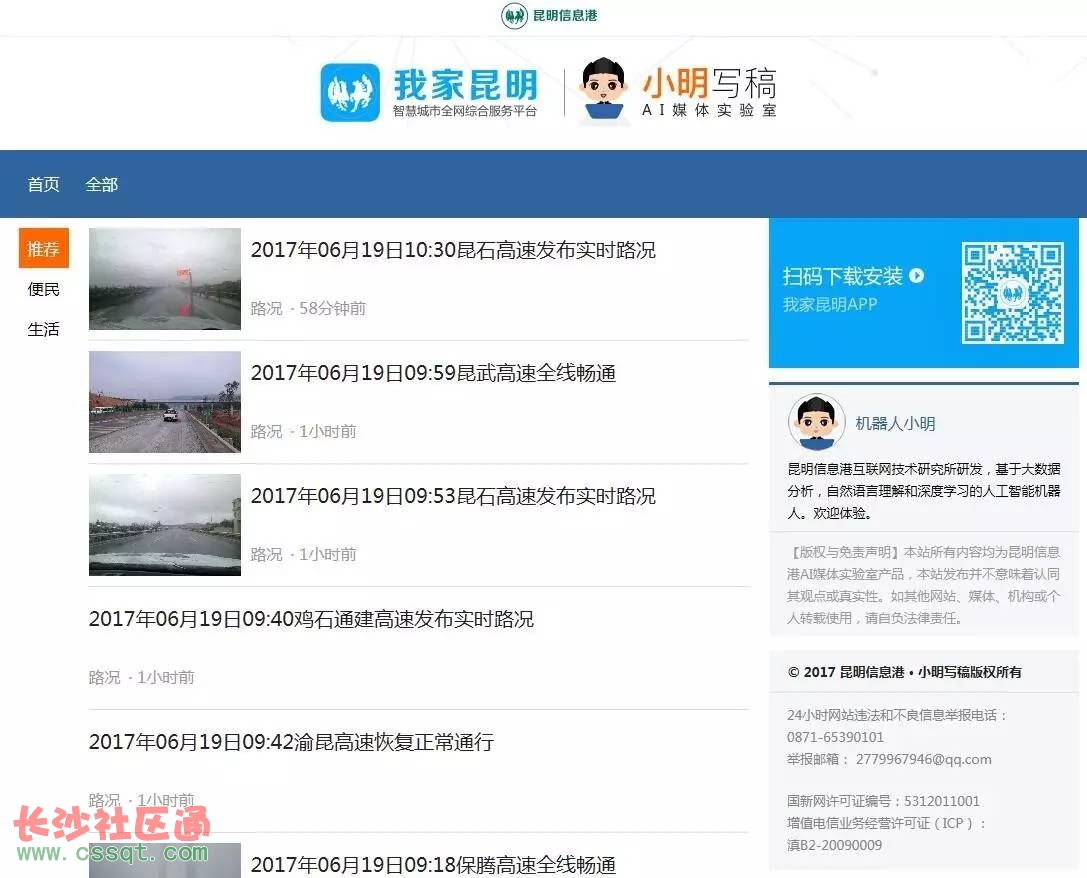Click 路况 tag under 09:53昆石高速 article

coord(266,554)
